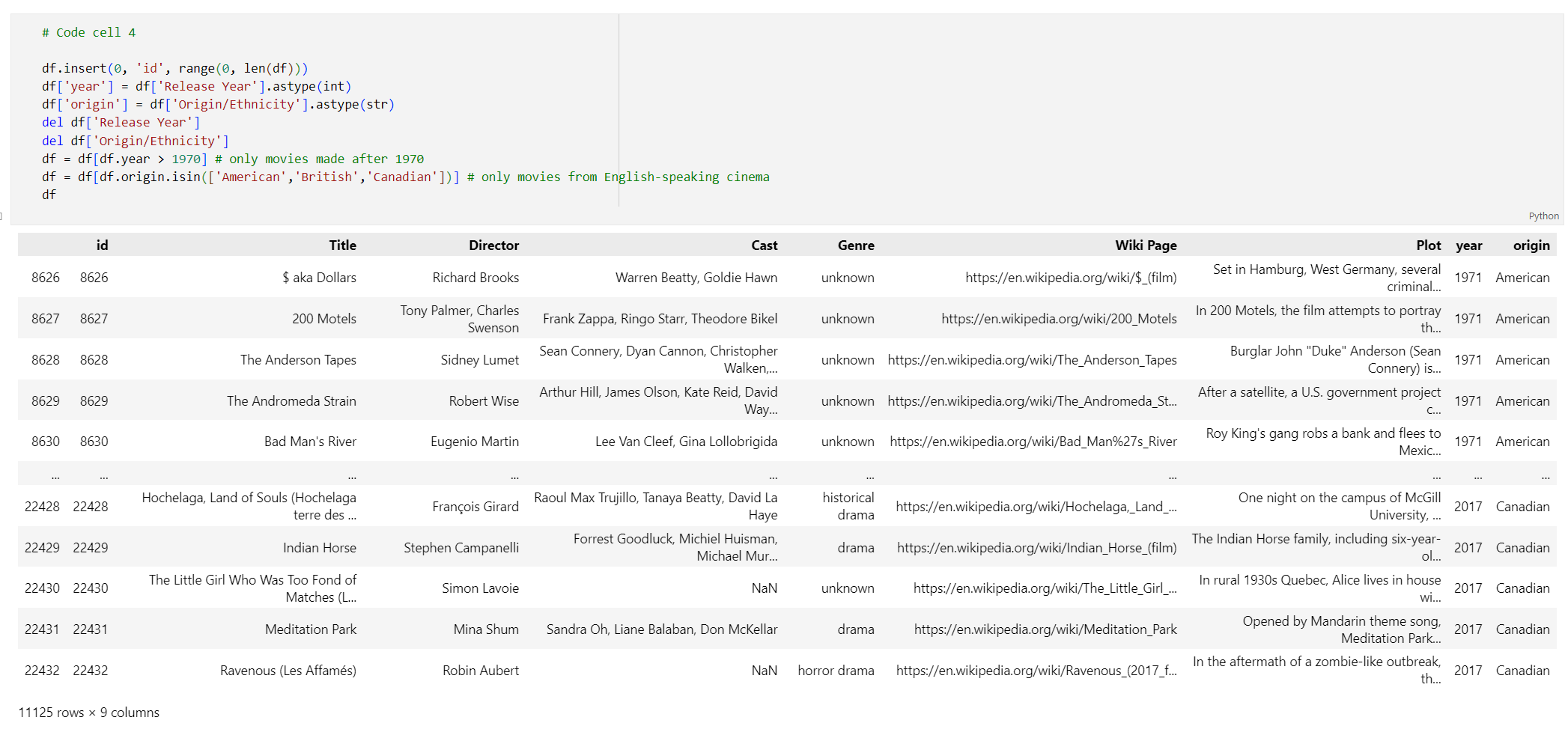Click the '# Code cell 4' comment line
Screen dimensions: 1568x738
pyautogui.click(x=89, y=33)
